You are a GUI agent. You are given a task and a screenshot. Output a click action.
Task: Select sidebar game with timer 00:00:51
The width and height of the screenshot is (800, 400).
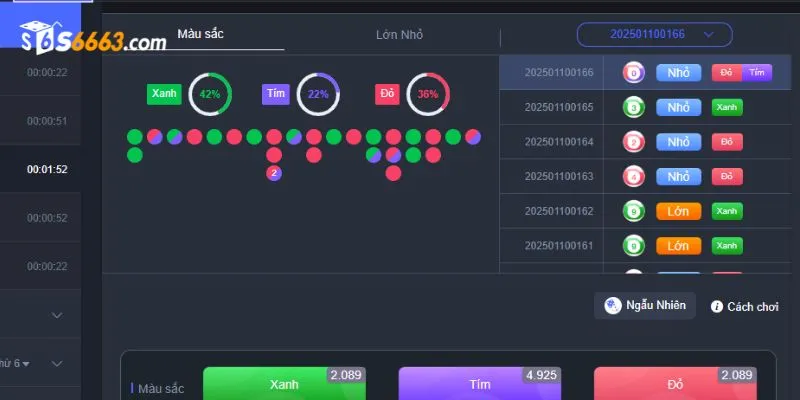40,121
